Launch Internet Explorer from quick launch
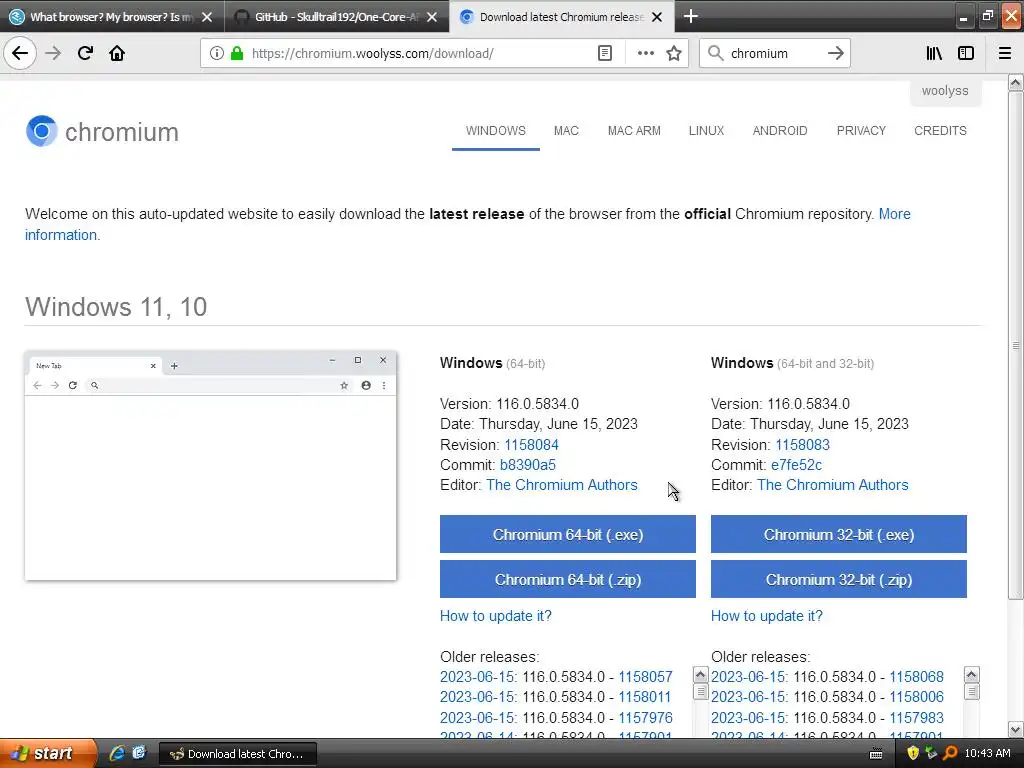 (x=117, y=753)
